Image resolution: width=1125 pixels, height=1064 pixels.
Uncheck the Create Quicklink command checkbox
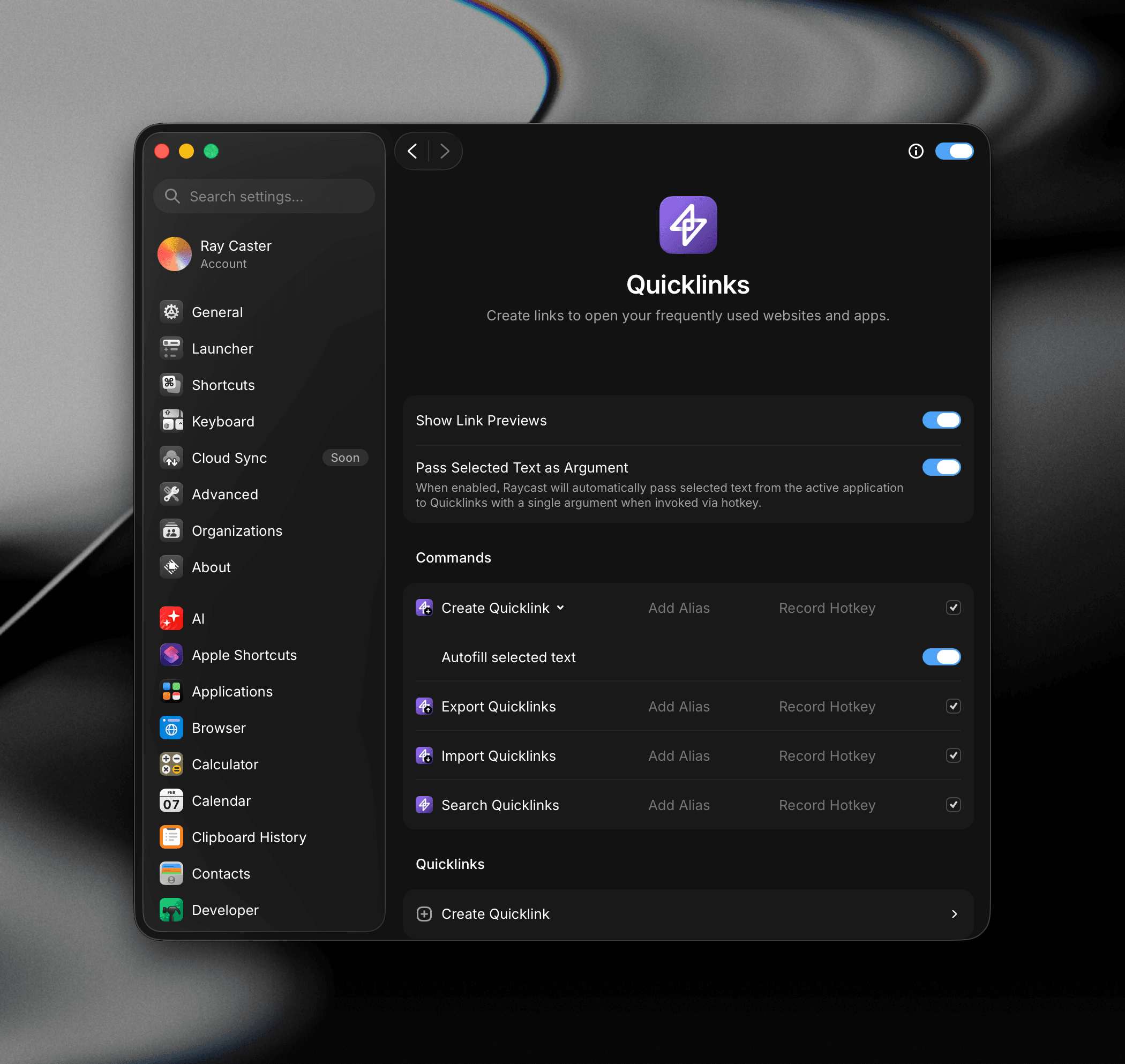click(953, 608)
